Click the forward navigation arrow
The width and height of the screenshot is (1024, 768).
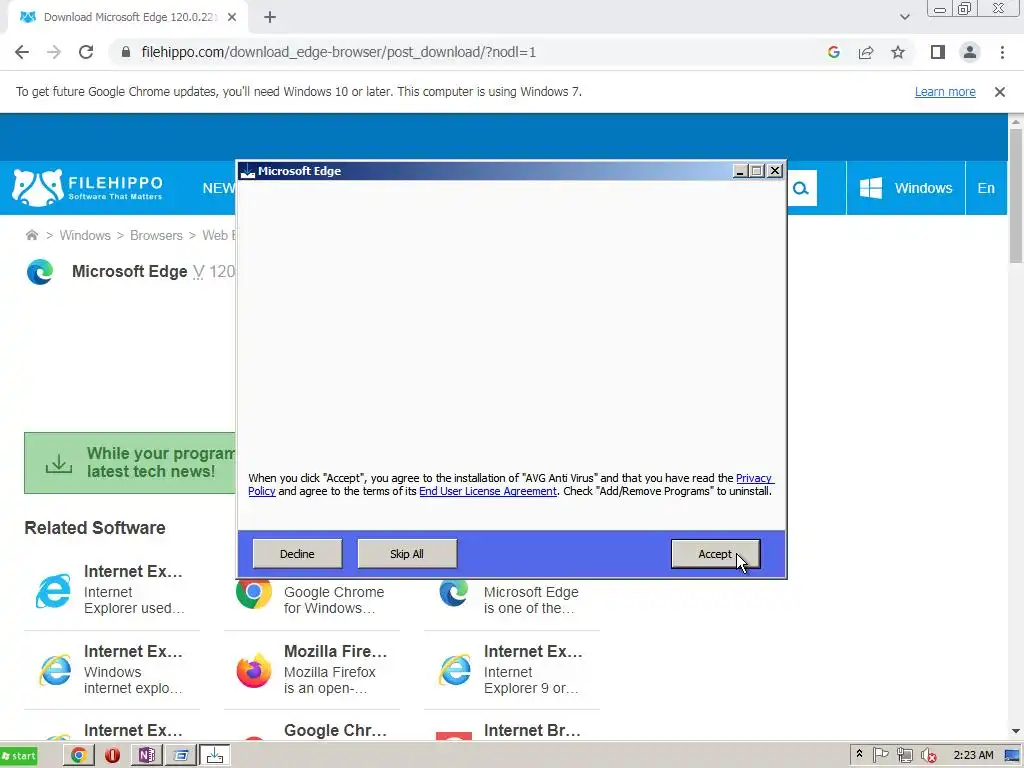(x=54, y=52)
